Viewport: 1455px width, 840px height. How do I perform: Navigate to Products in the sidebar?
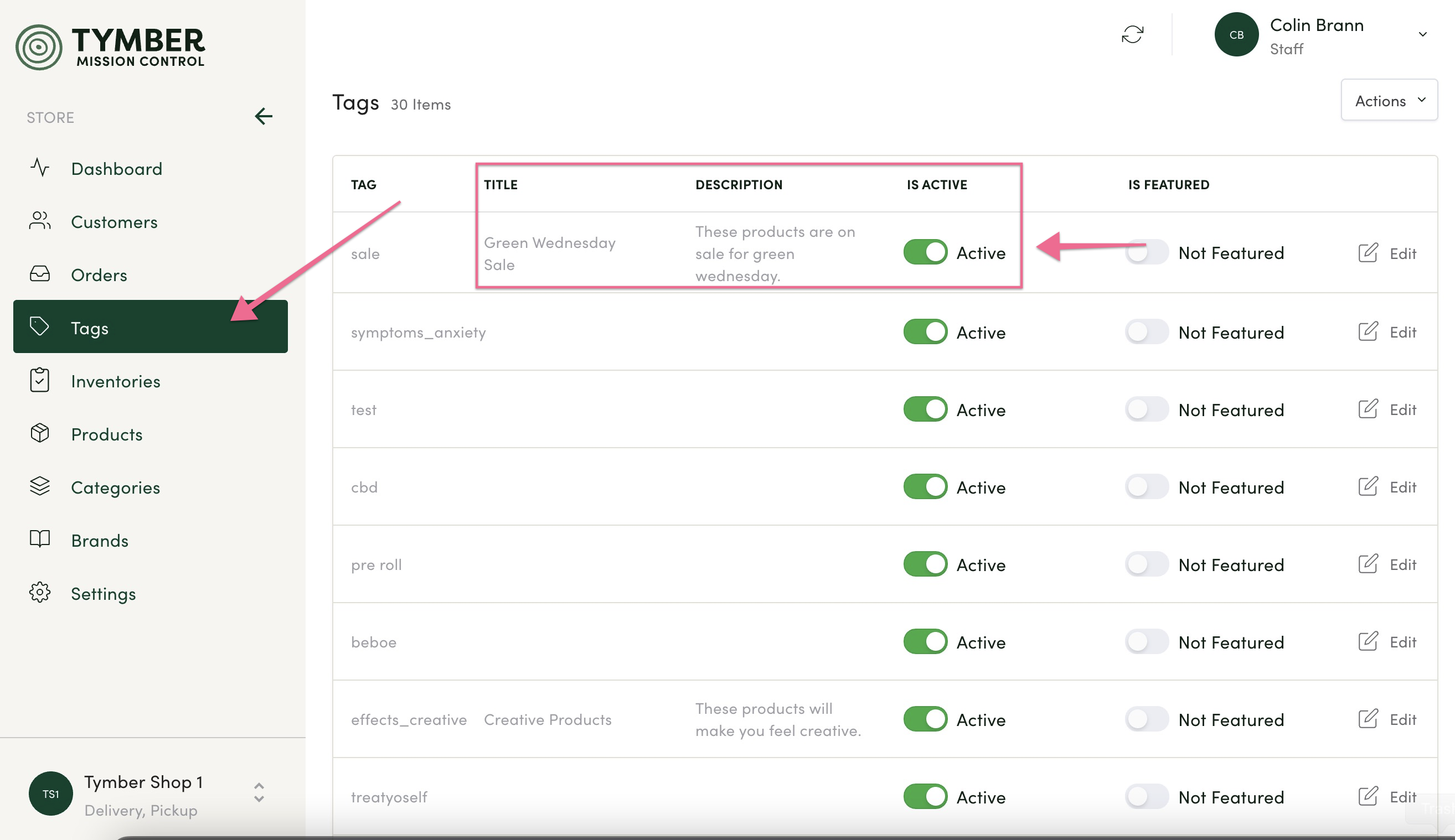(150, 433)
